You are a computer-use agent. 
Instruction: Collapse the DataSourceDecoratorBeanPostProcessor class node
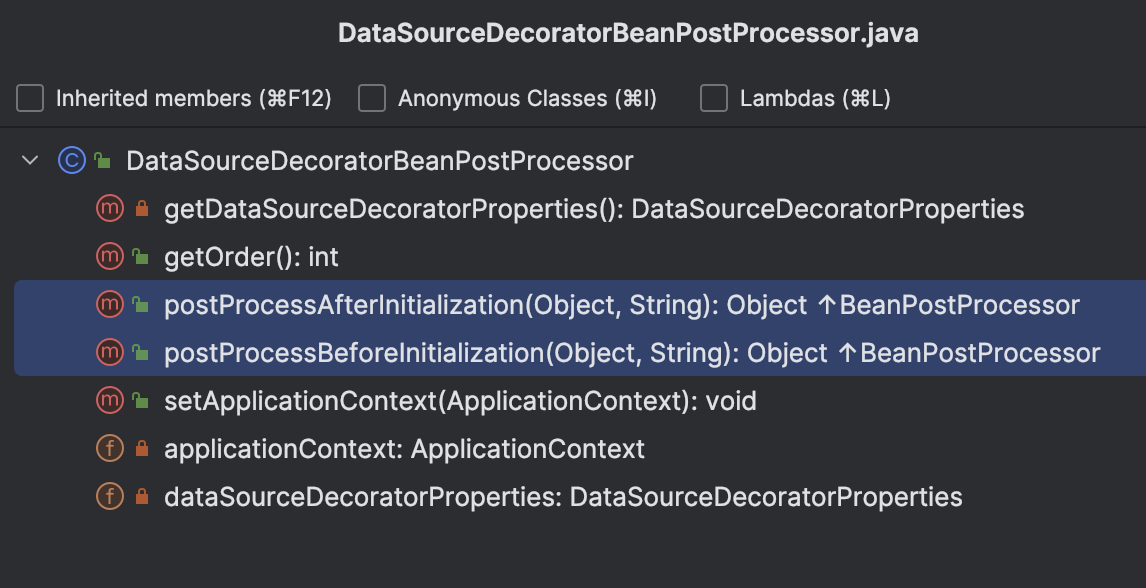click(x=30, y=161)
